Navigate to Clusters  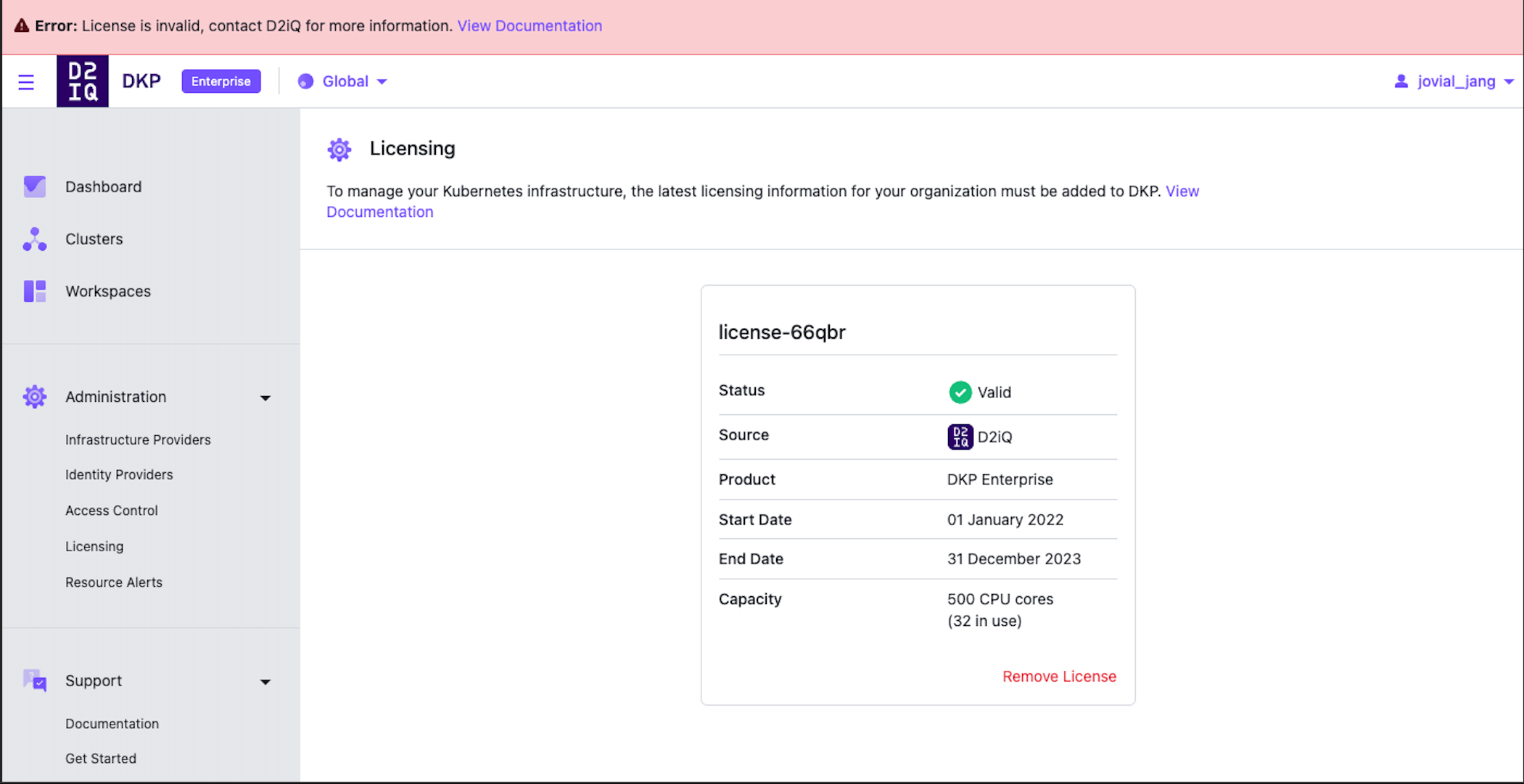(x=94, y=239)
